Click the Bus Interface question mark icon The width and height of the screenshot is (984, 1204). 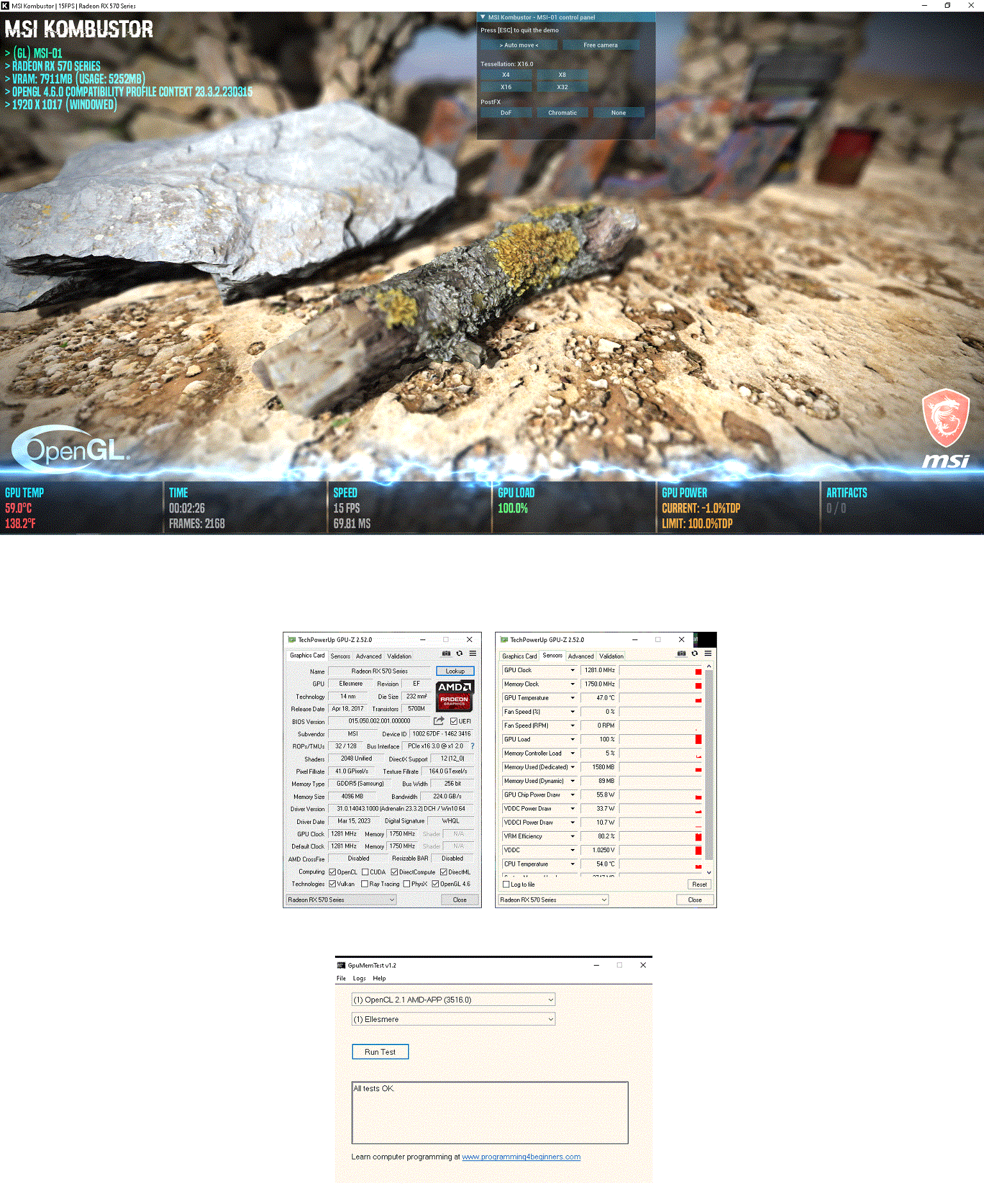(x=473, y=746)
